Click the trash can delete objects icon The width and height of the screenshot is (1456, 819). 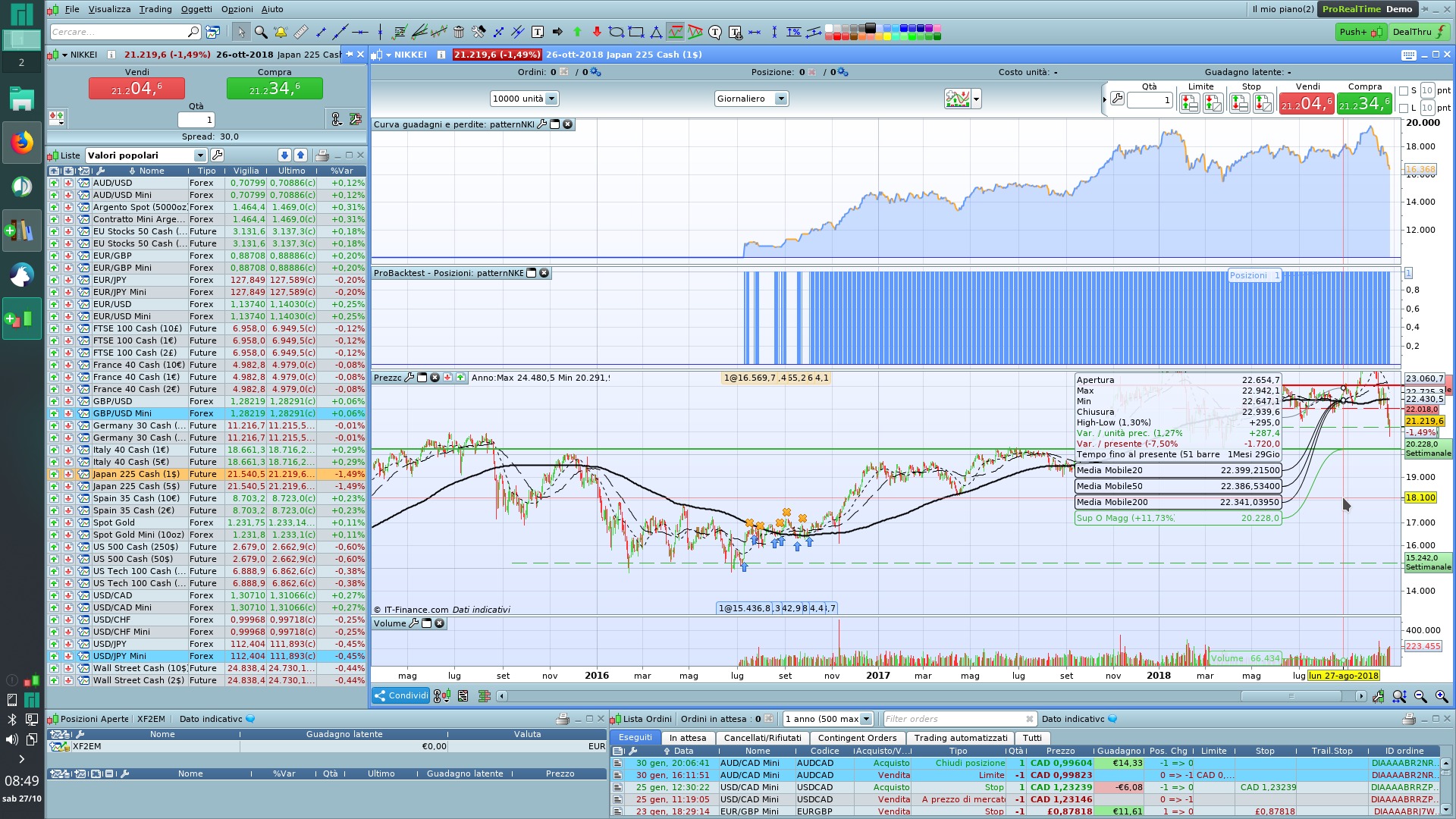[x=459, y=32]
